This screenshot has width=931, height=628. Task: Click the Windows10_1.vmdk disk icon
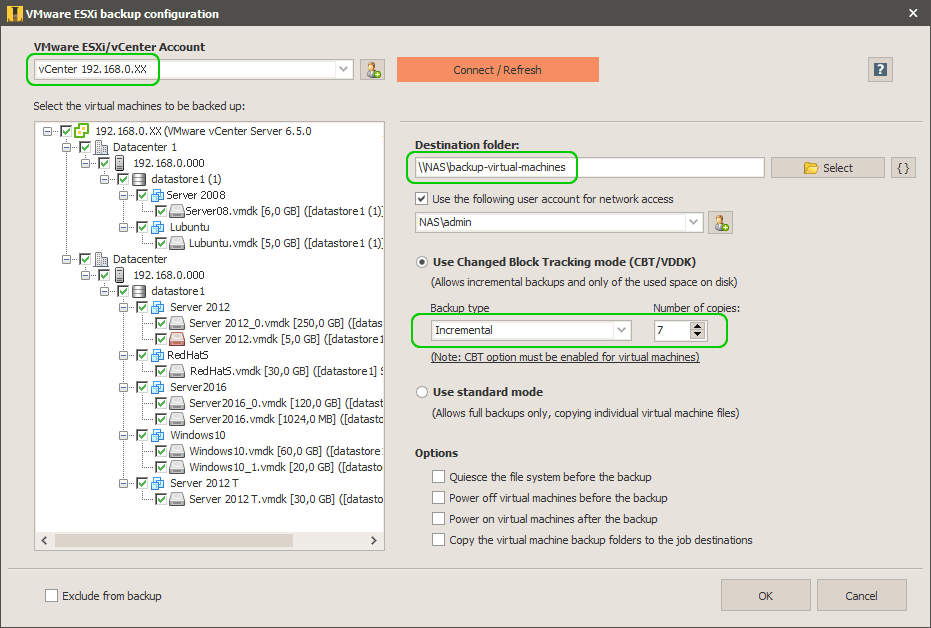tap(176, 467)
